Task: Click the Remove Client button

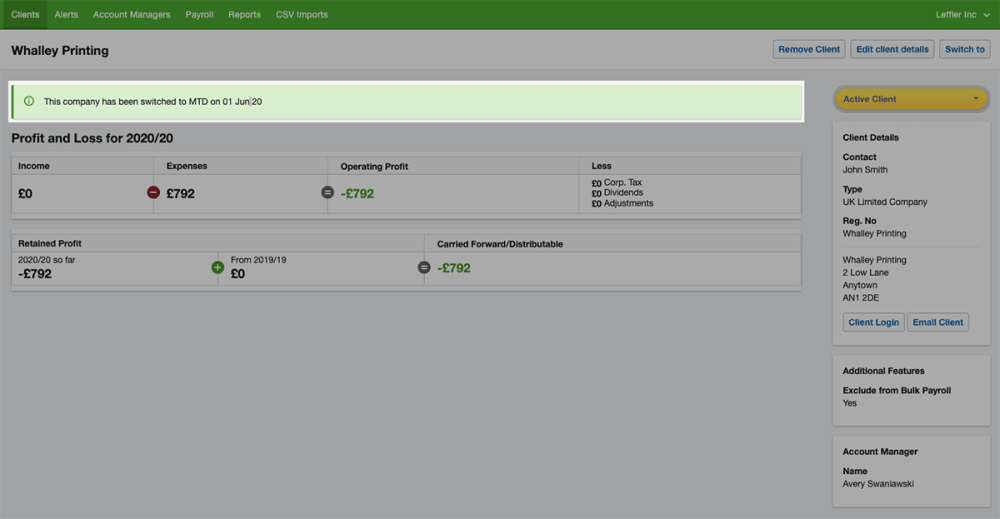Action: tap(809, 49)
